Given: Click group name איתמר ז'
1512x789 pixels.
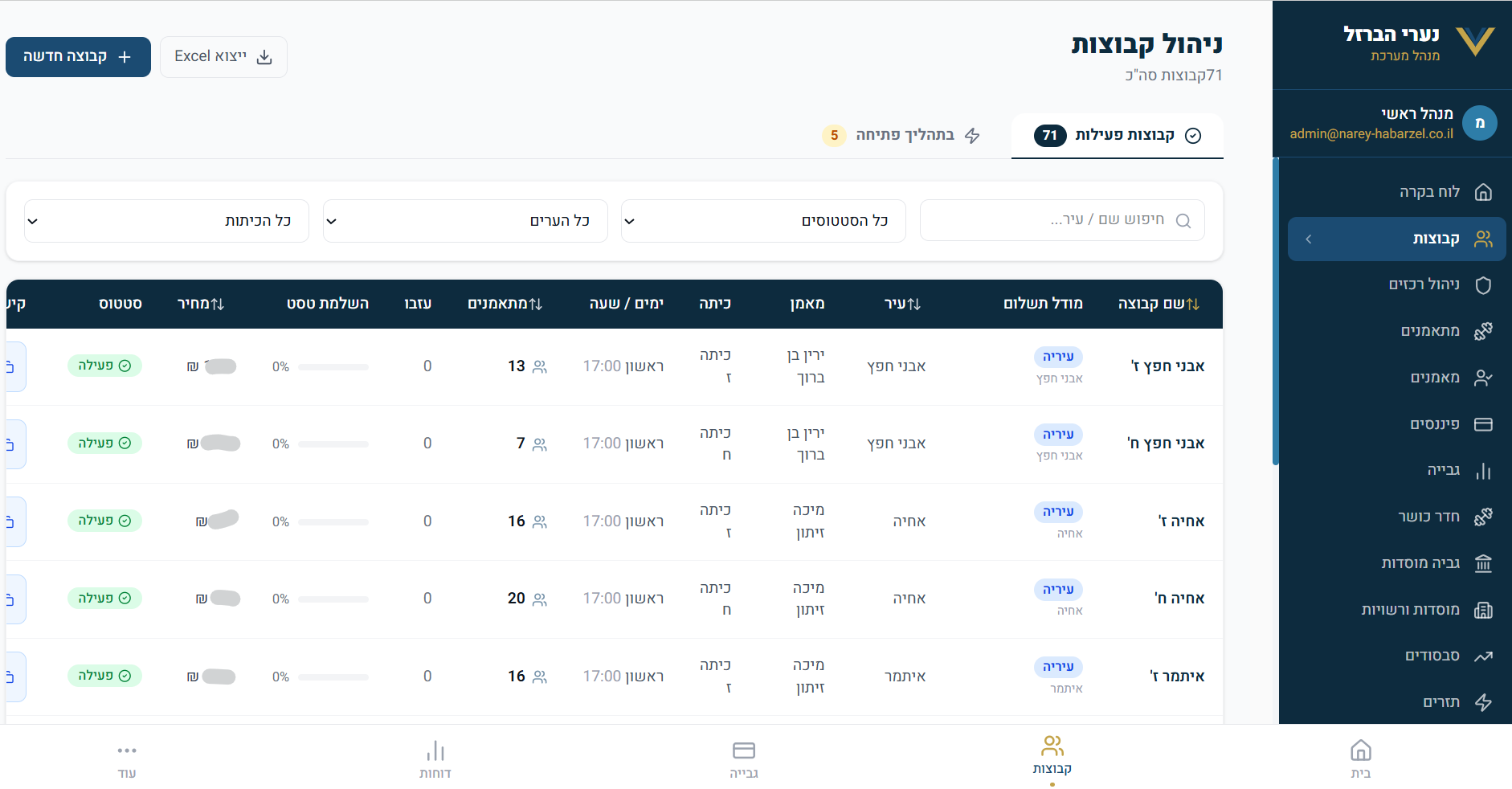Looking at the screenshot, I should [1177, 677].
